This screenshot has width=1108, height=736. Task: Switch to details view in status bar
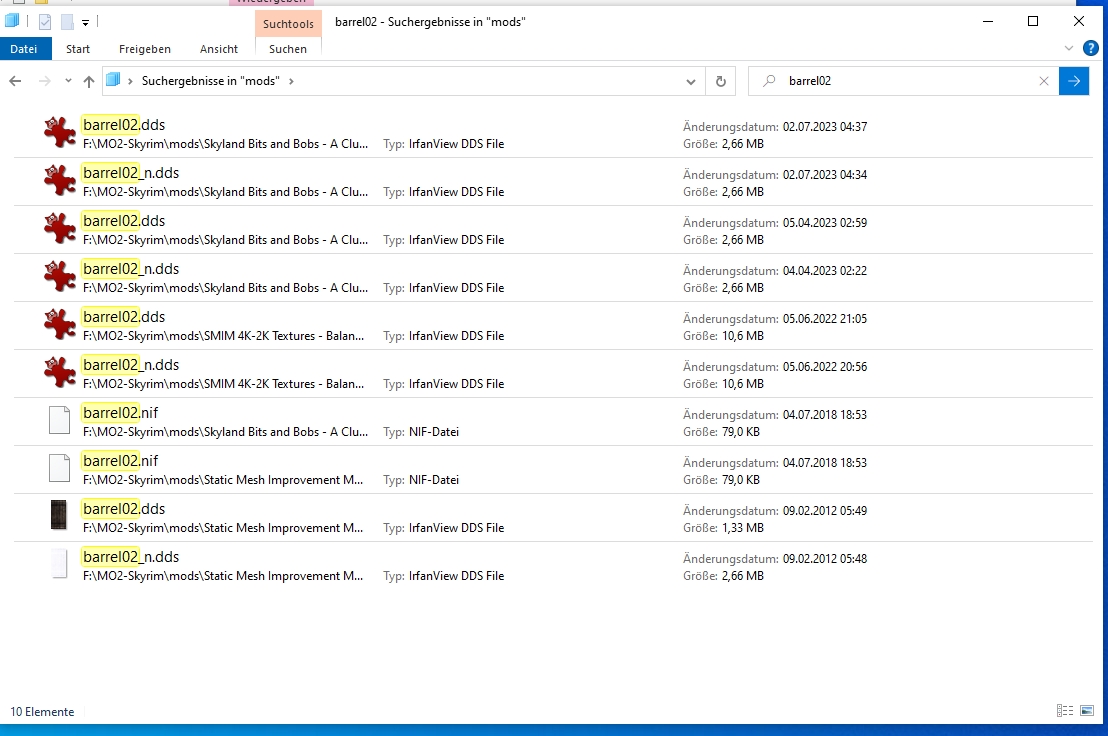tap(1064, 711)
